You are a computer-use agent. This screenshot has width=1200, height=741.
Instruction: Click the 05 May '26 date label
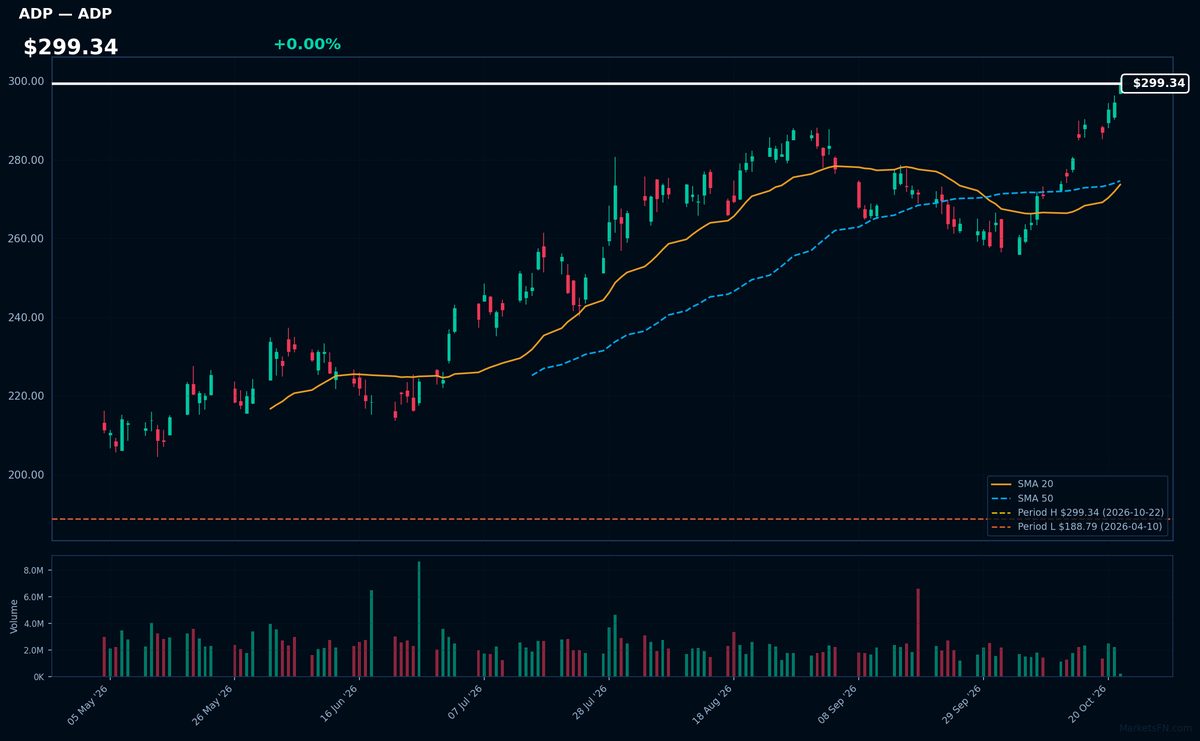(x=88, y=703)
